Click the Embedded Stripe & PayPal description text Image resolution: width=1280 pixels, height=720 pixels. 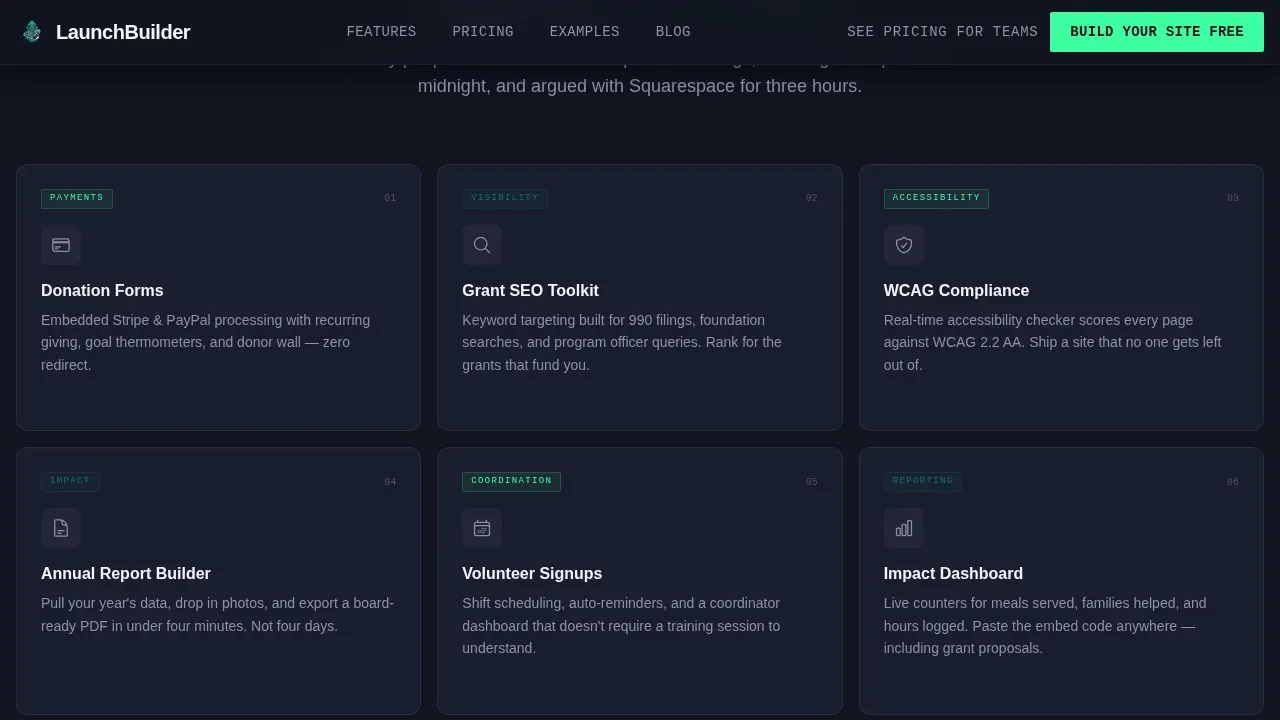click(x=206, y=342)
